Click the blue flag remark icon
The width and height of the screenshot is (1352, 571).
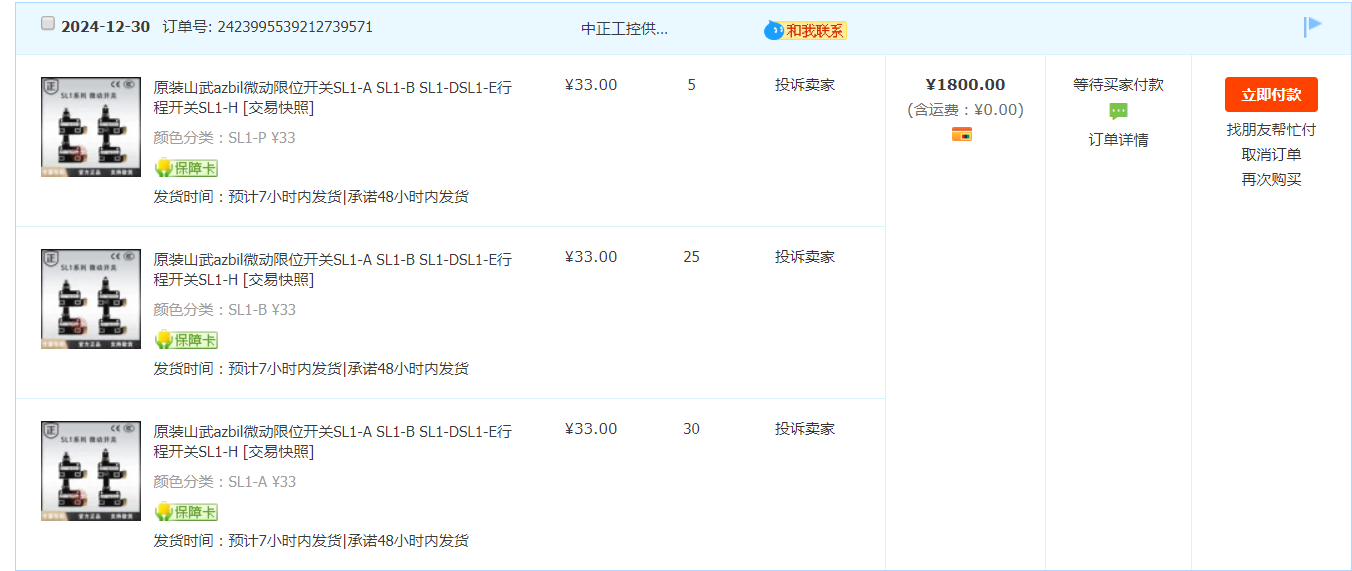1313,27
